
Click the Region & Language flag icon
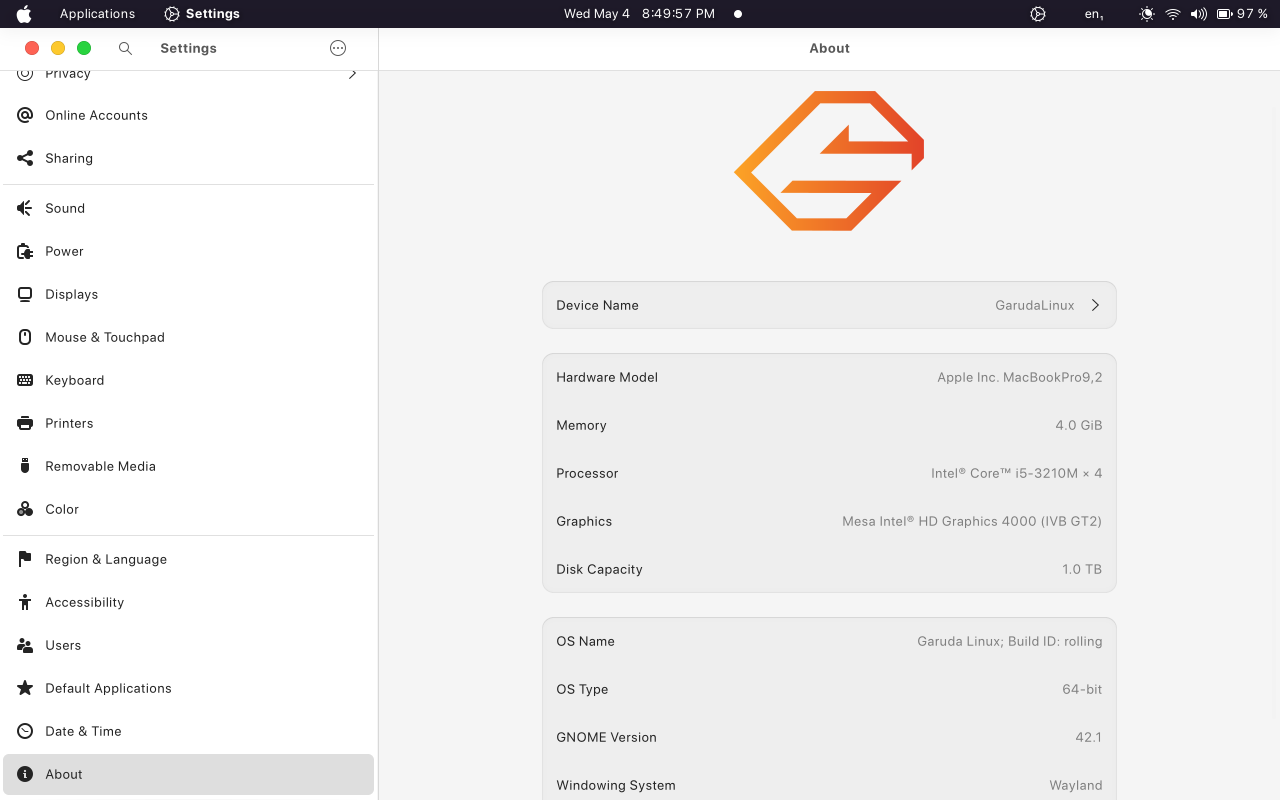[25, 559]
